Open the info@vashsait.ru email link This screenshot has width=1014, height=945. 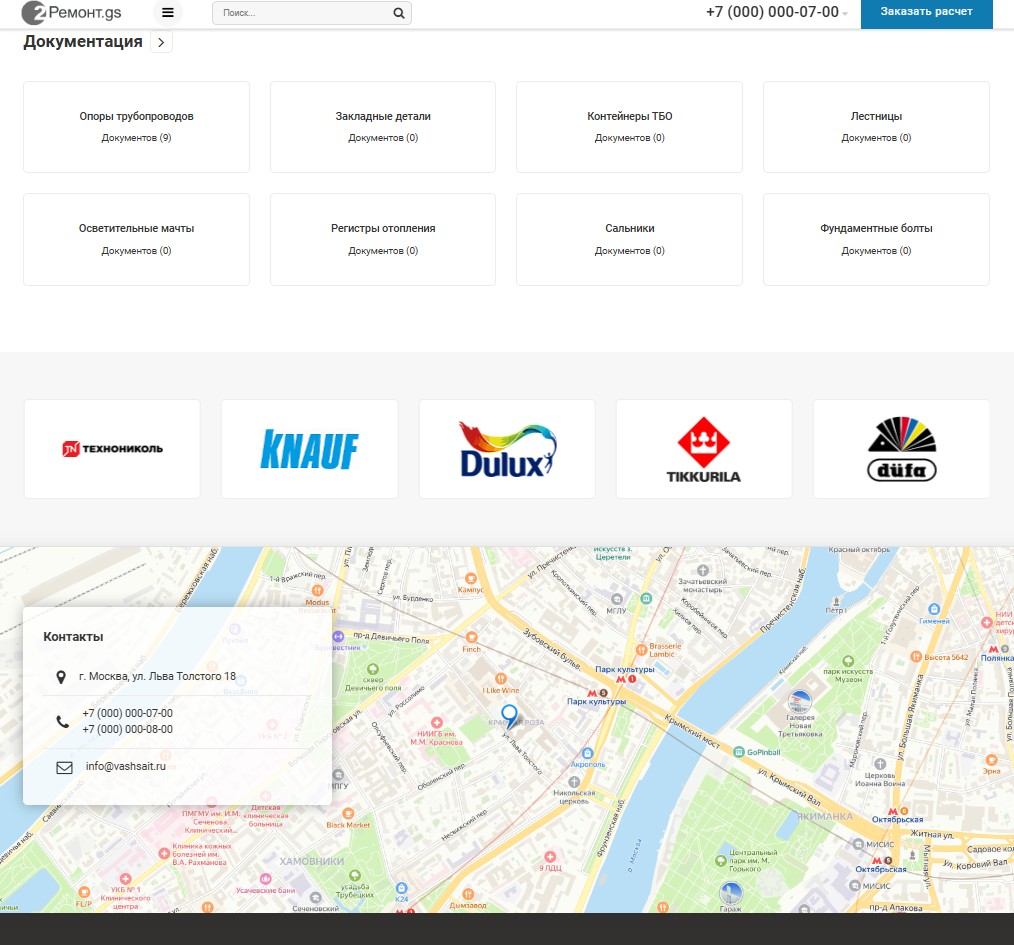tap(125, 766)
